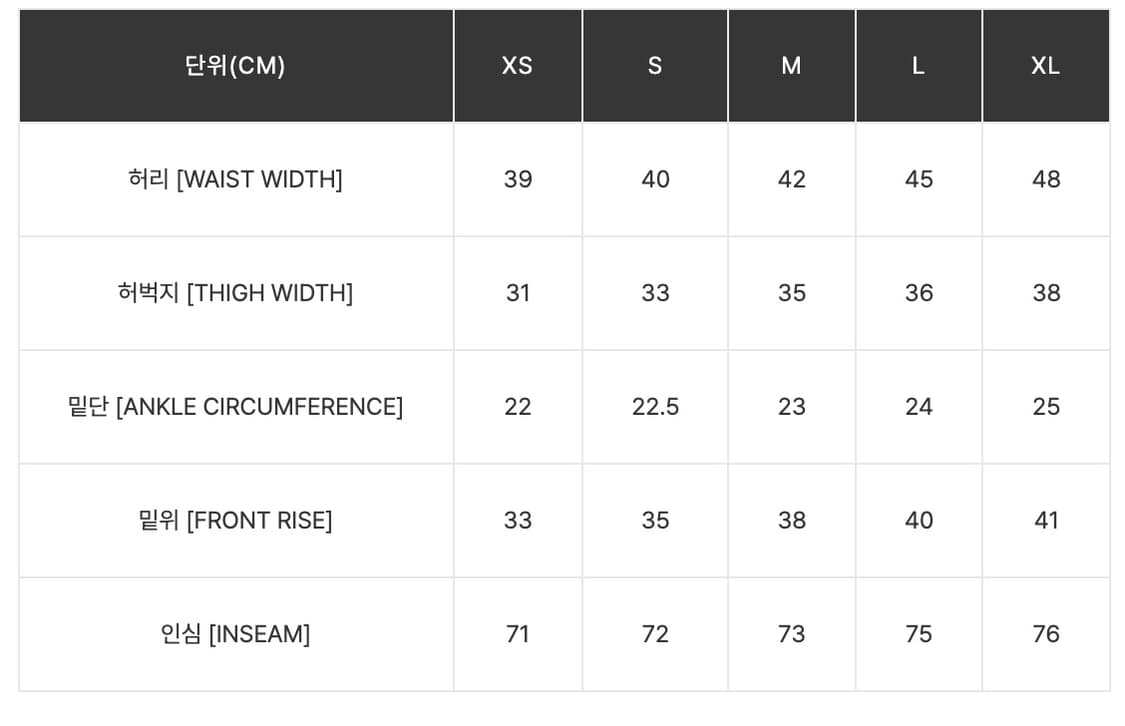Select the XL size column header

[1045, 66]
